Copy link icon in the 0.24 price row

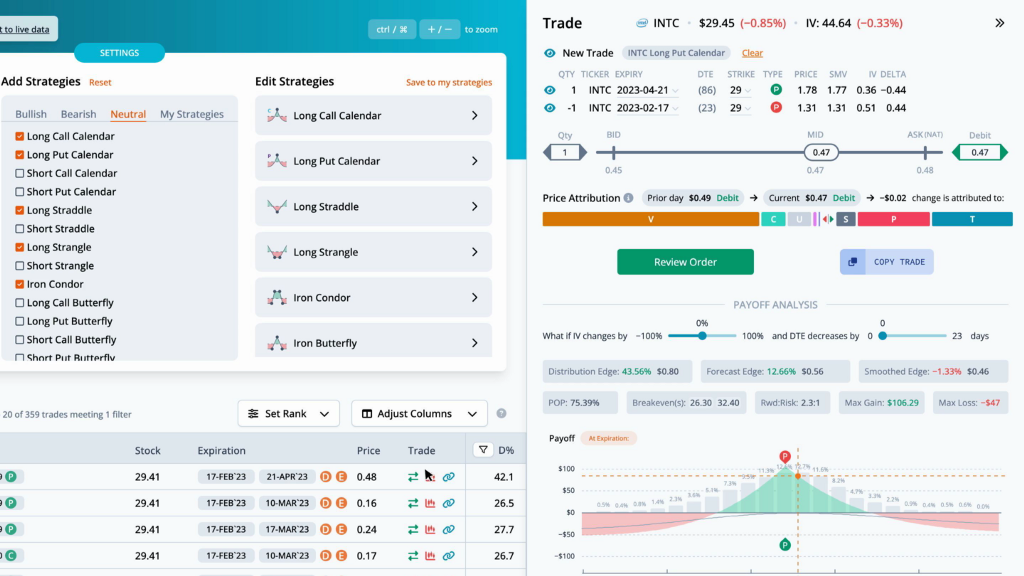(449, 530)
